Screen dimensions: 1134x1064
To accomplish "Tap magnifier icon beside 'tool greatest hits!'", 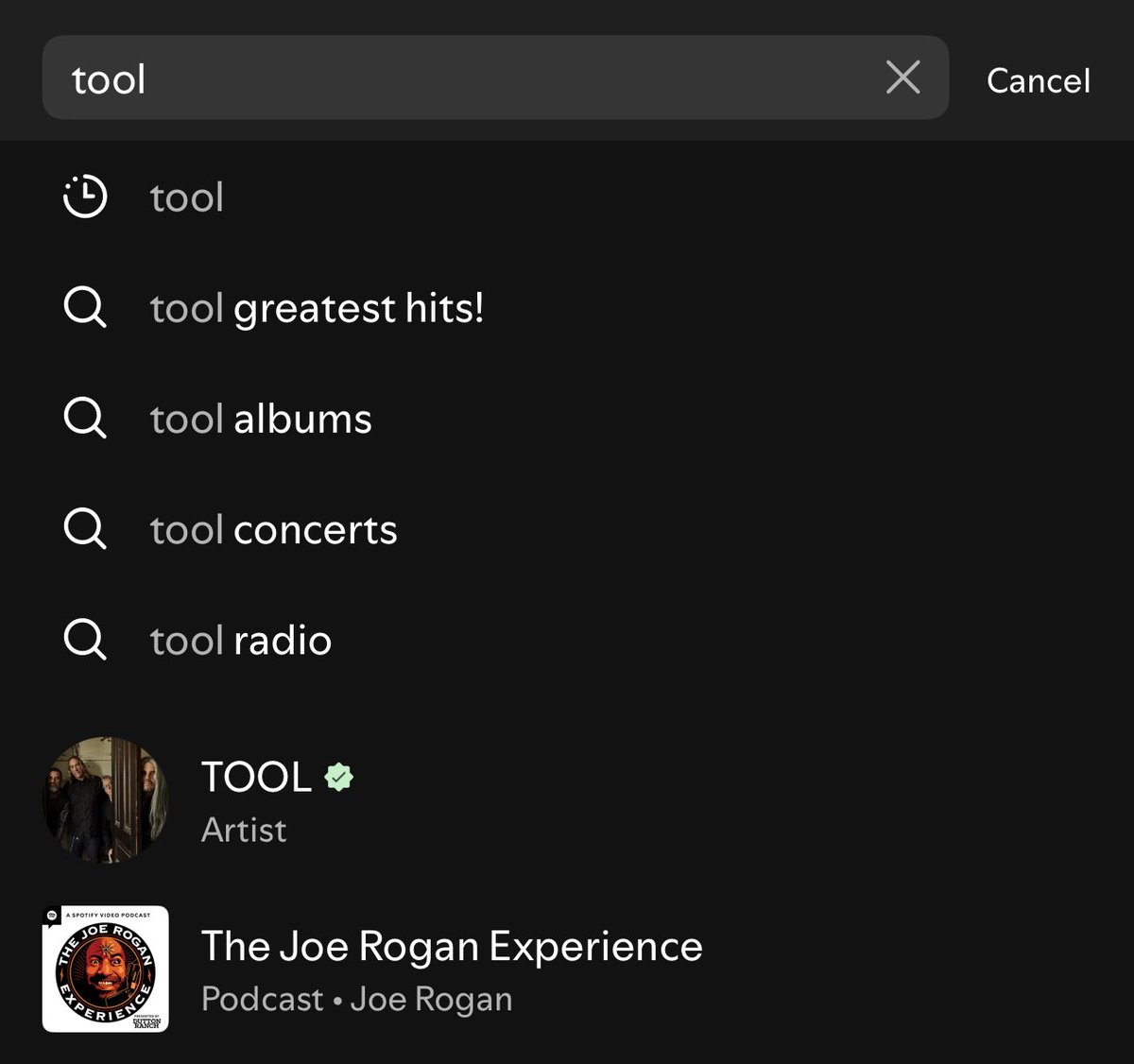I will tap(85, 307).
